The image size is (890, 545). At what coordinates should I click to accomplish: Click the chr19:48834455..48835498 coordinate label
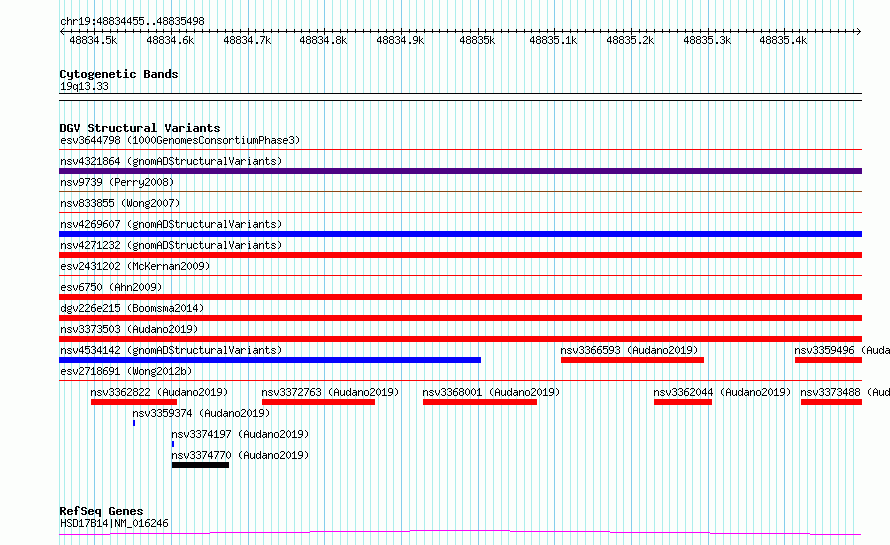tap(132, 21)
